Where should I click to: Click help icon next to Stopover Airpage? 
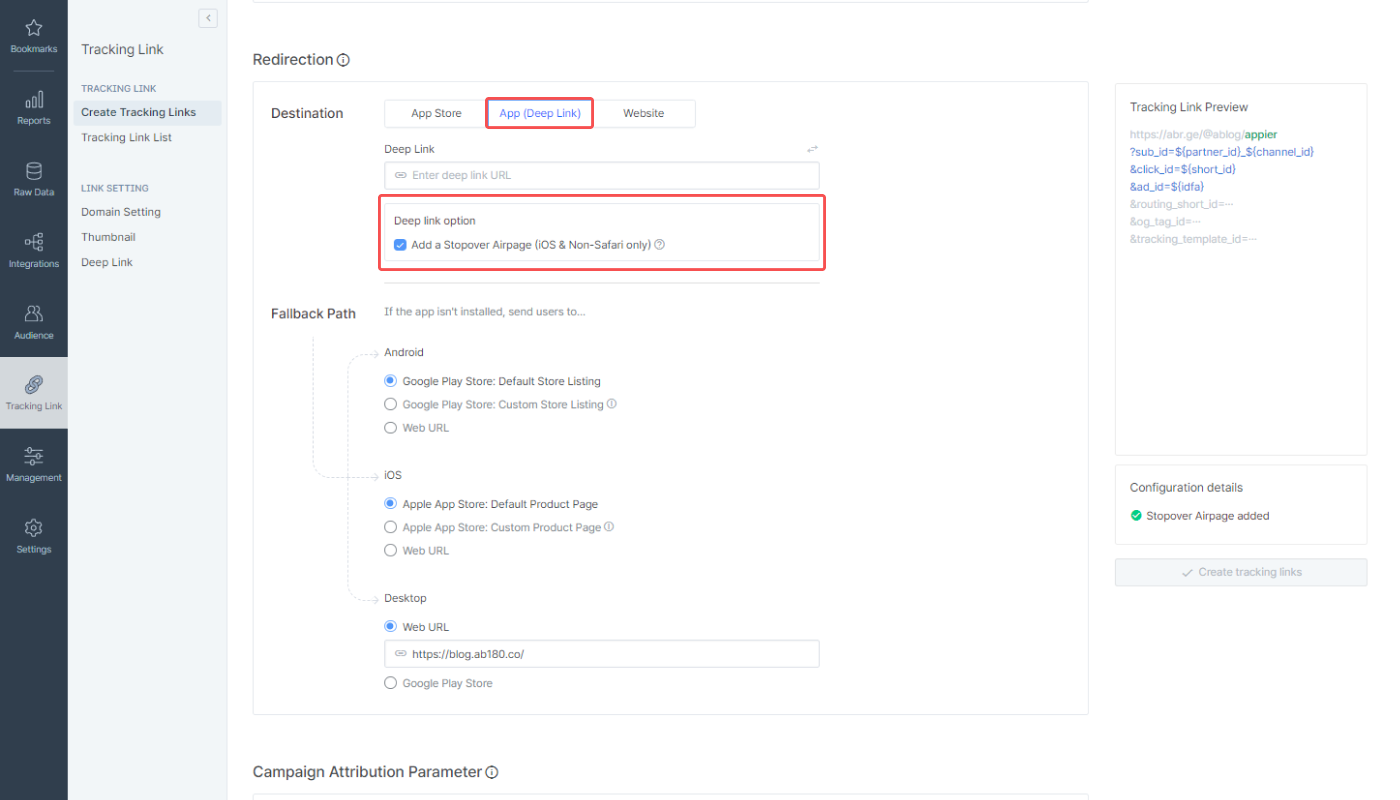point(660,245)
